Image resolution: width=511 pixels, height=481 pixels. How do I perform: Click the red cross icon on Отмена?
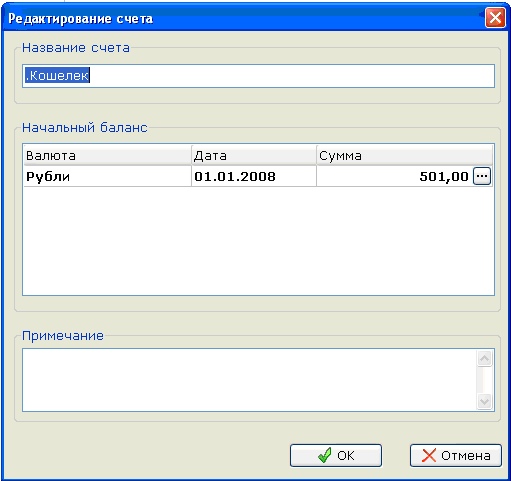point(429,455)
